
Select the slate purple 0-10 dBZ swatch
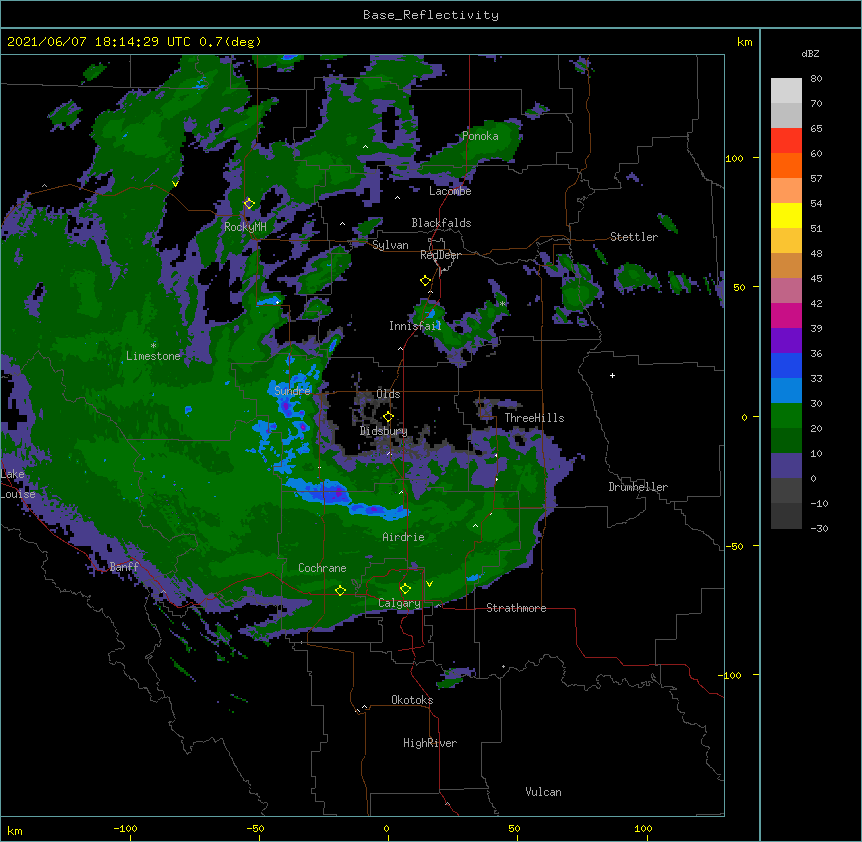point(786,466)
